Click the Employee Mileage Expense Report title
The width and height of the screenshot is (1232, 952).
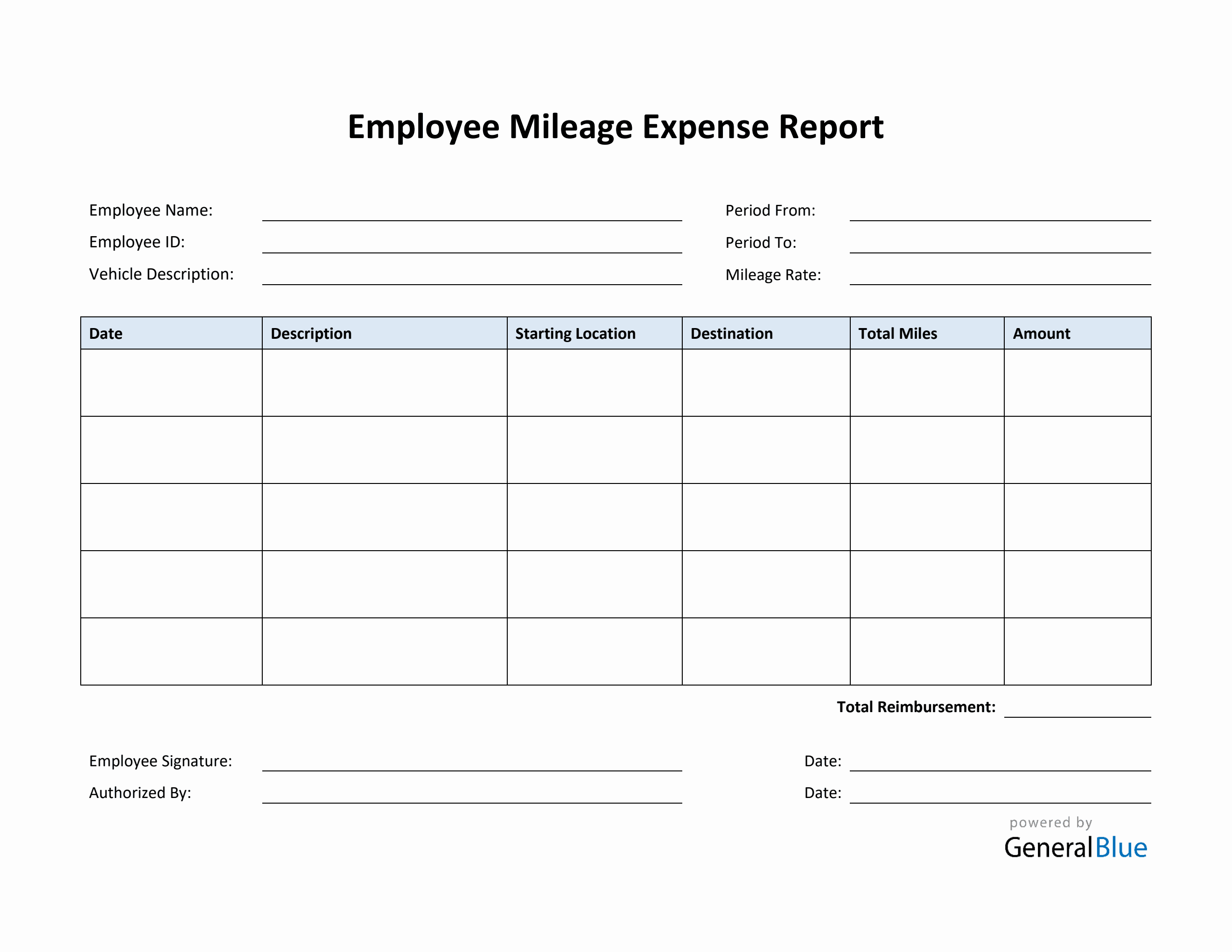pos(616,127)
